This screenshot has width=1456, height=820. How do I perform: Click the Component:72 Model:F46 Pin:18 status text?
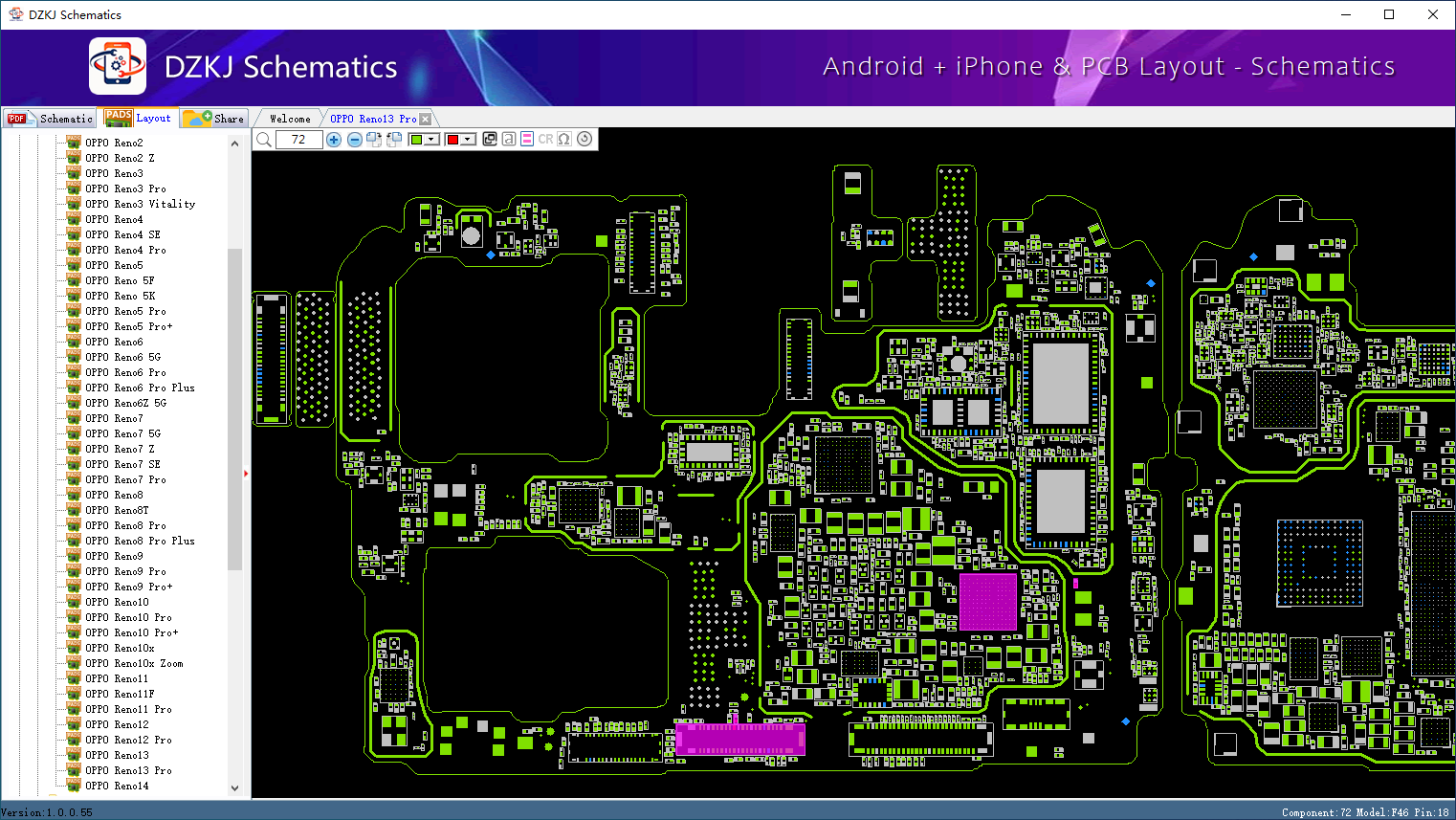[1365, 812]
